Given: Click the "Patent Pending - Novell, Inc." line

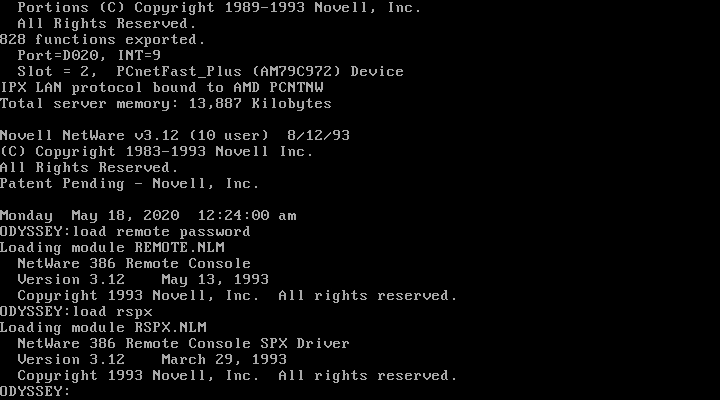Looking at the screenshot, I should pyautogui.click(x=130, y=183).
